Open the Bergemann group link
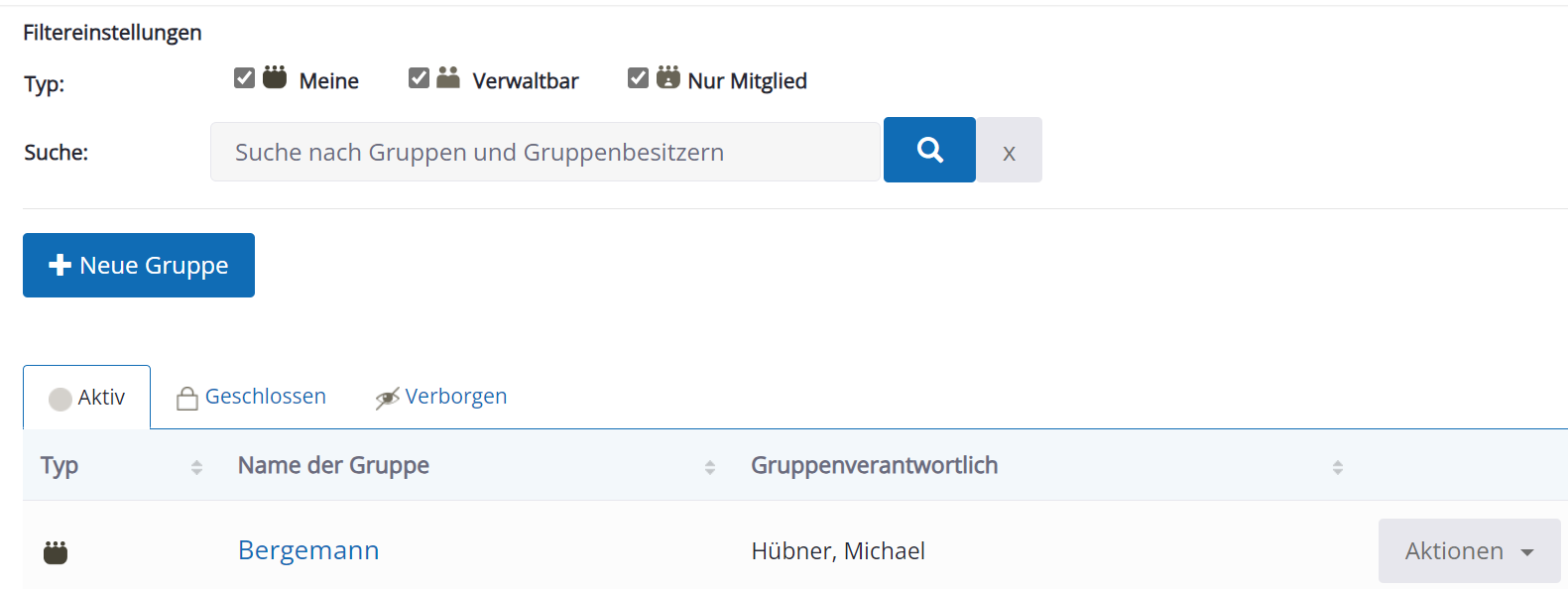The height and width of the screenshot is (589, 1568). (x=308, y=550)
